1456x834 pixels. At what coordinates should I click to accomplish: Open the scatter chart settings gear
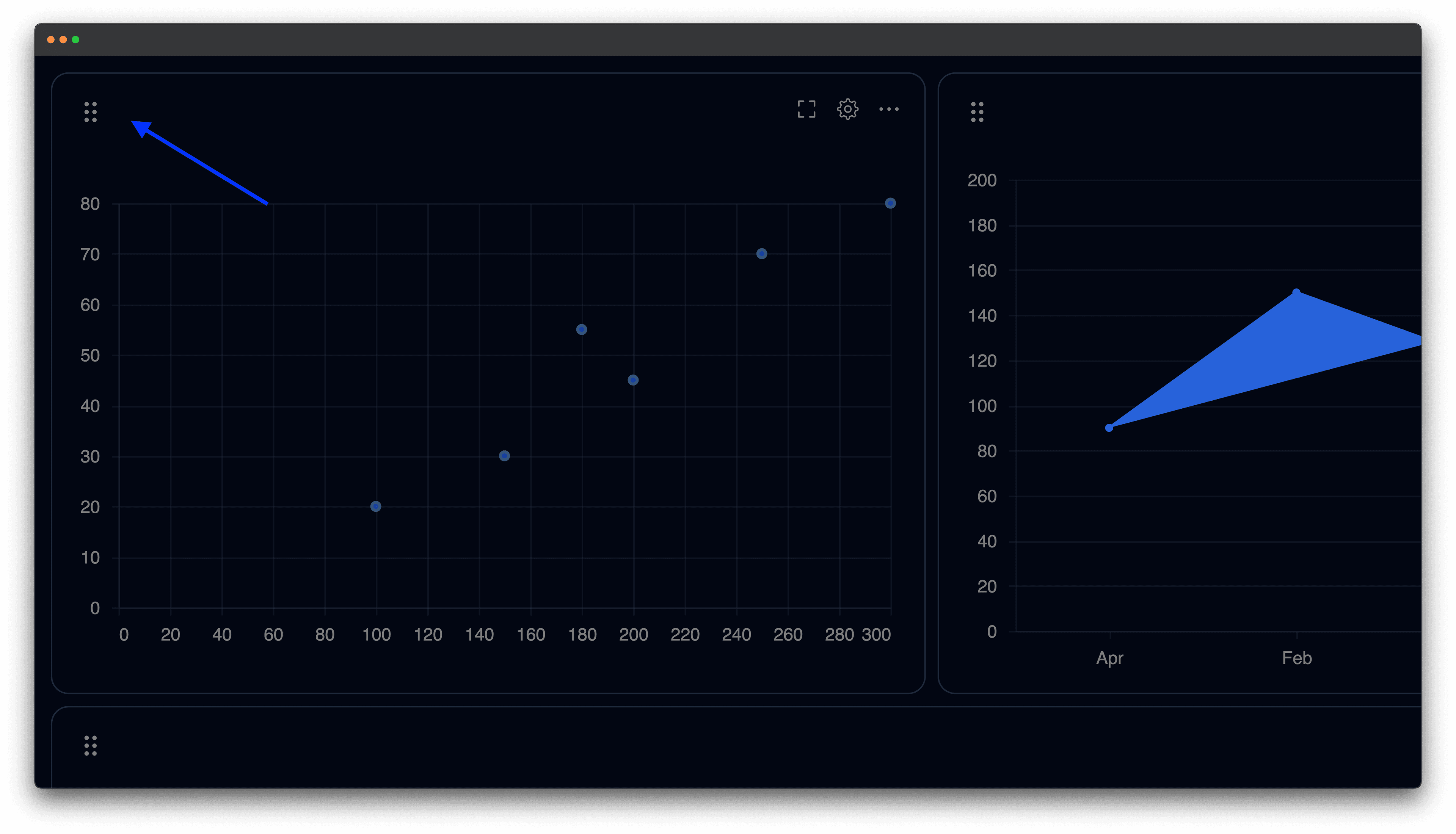pos(848,109)
